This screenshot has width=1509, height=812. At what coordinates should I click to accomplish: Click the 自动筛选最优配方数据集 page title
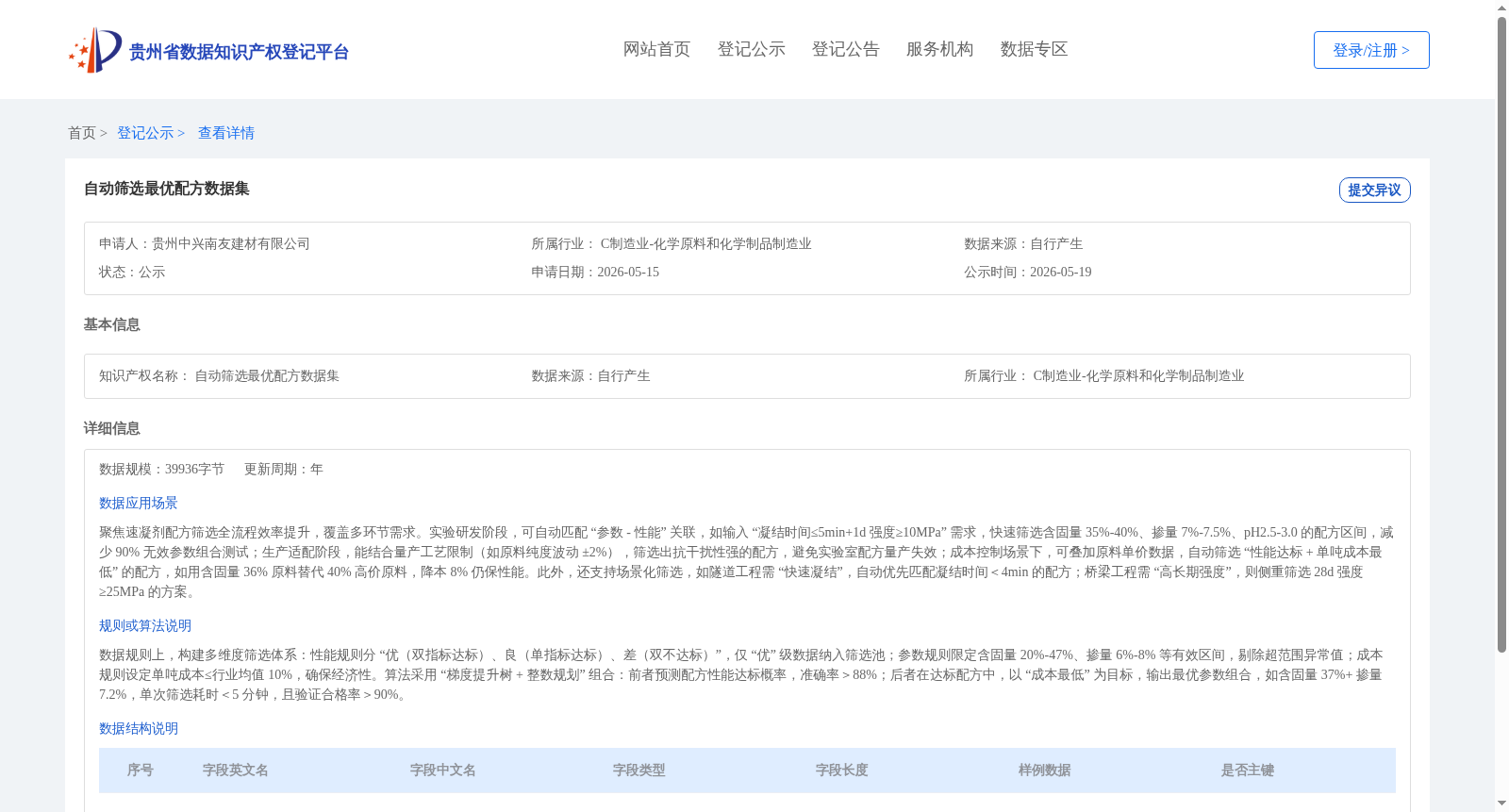167,189
